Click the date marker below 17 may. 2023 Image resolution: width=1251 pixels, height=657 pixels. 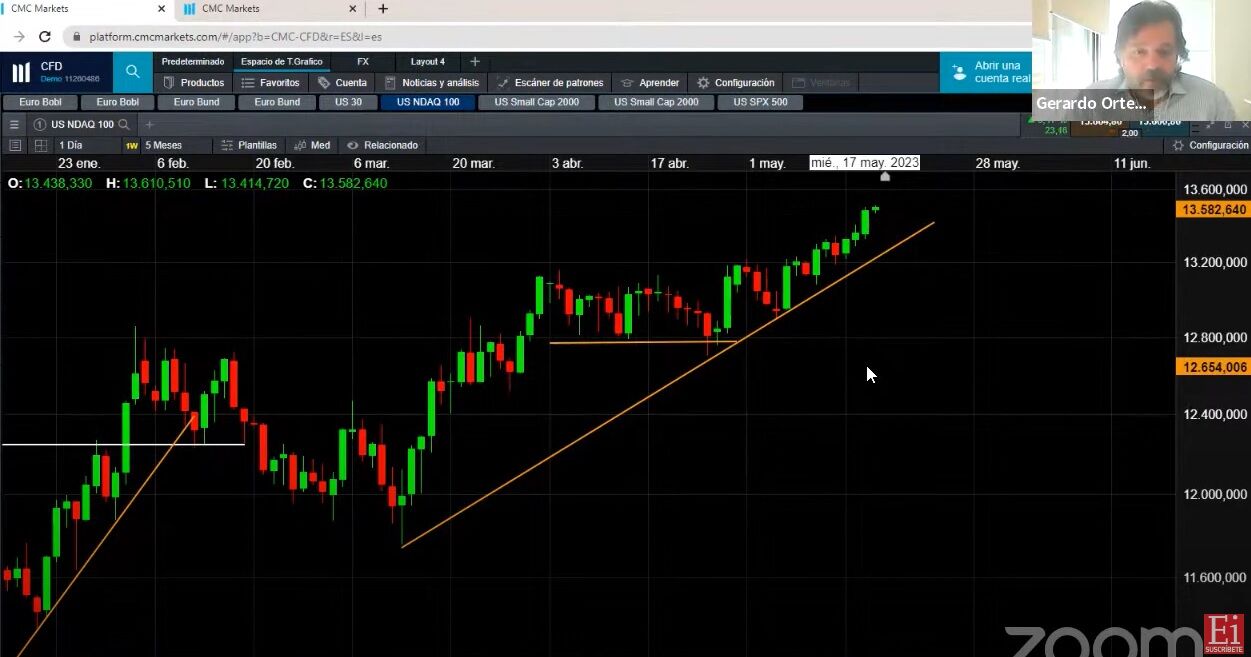pyautogui.click(x=885, y=177)
